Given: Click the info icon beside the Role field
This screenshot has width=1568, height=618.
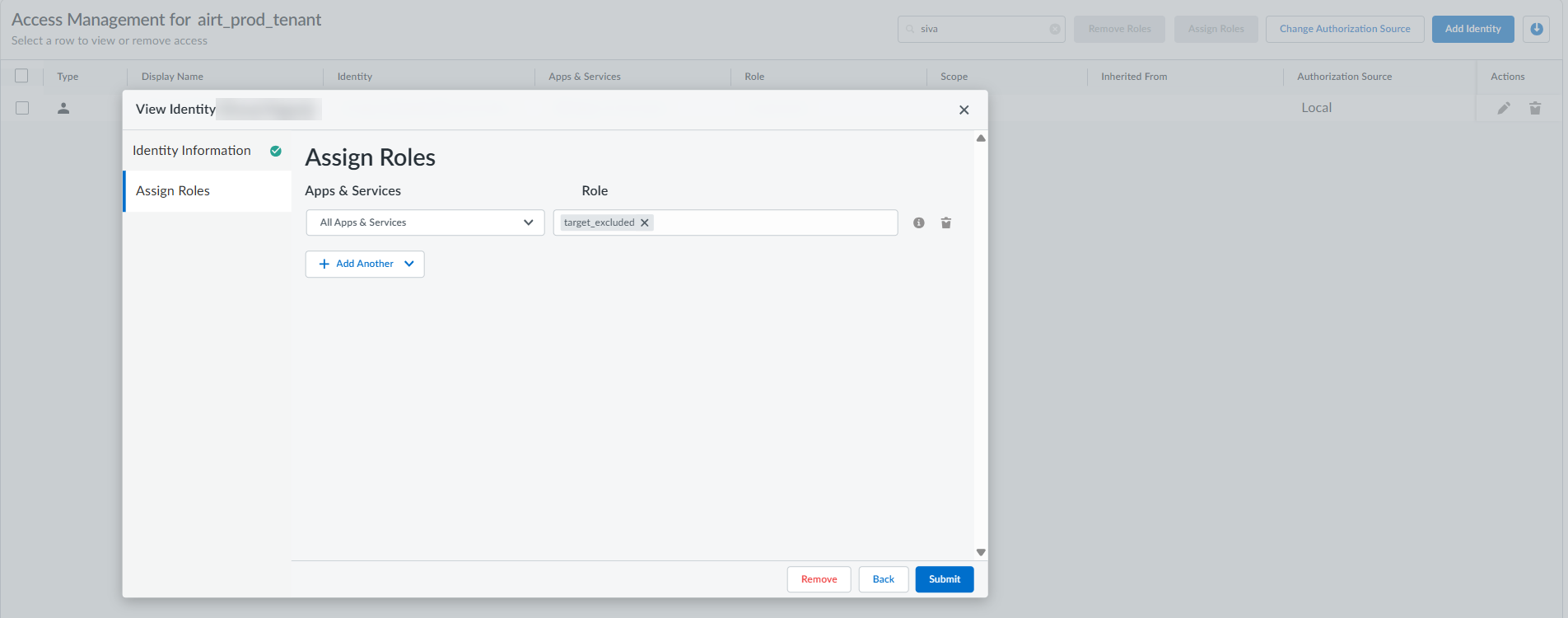Looking at the screenshot, I should point(919,222).
